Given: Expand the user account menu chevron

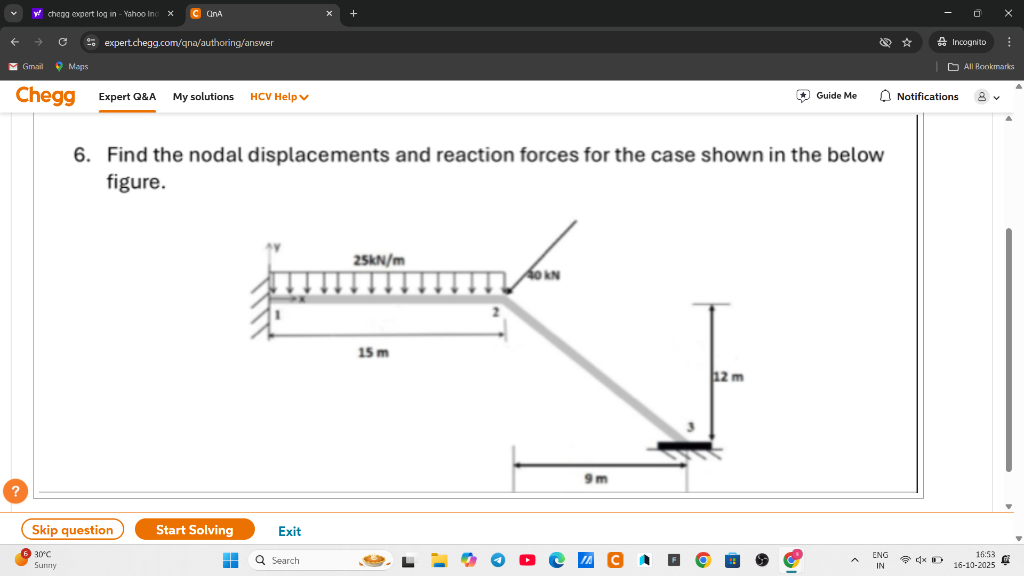Looking at the screenshot, I should 997,97.
